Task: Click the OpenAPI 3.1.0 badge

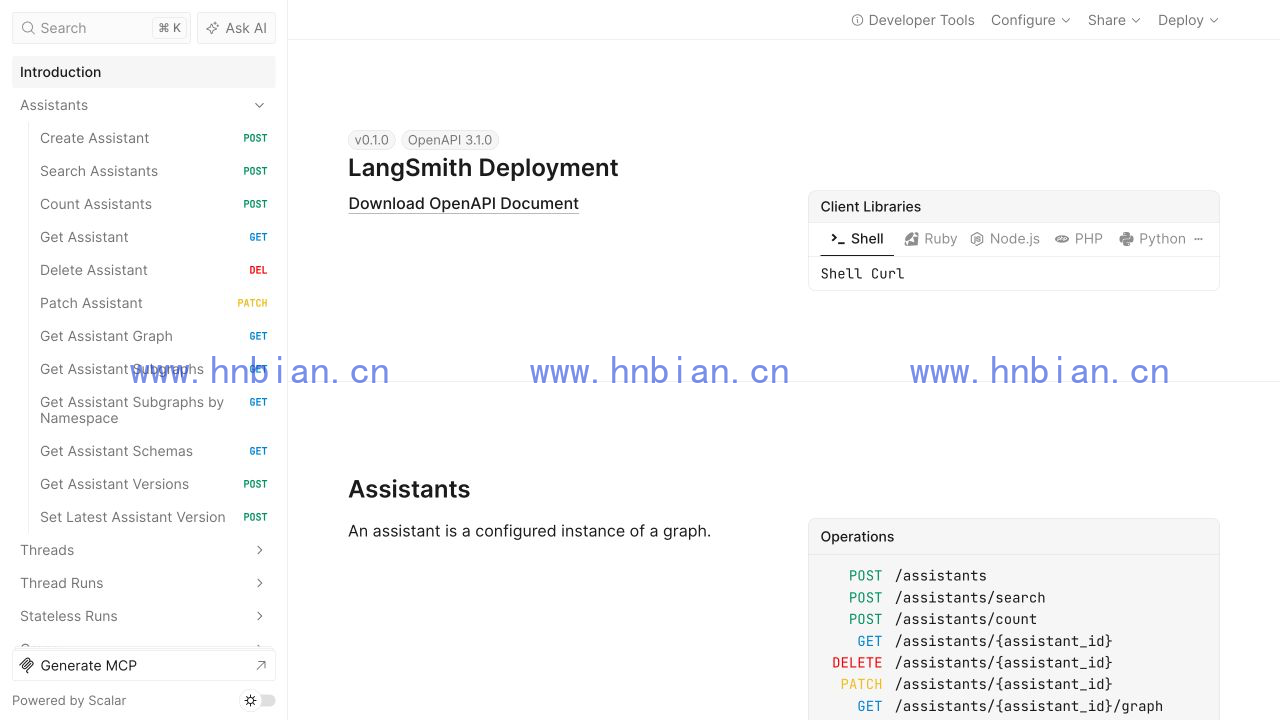Action: tap(450, 140)
